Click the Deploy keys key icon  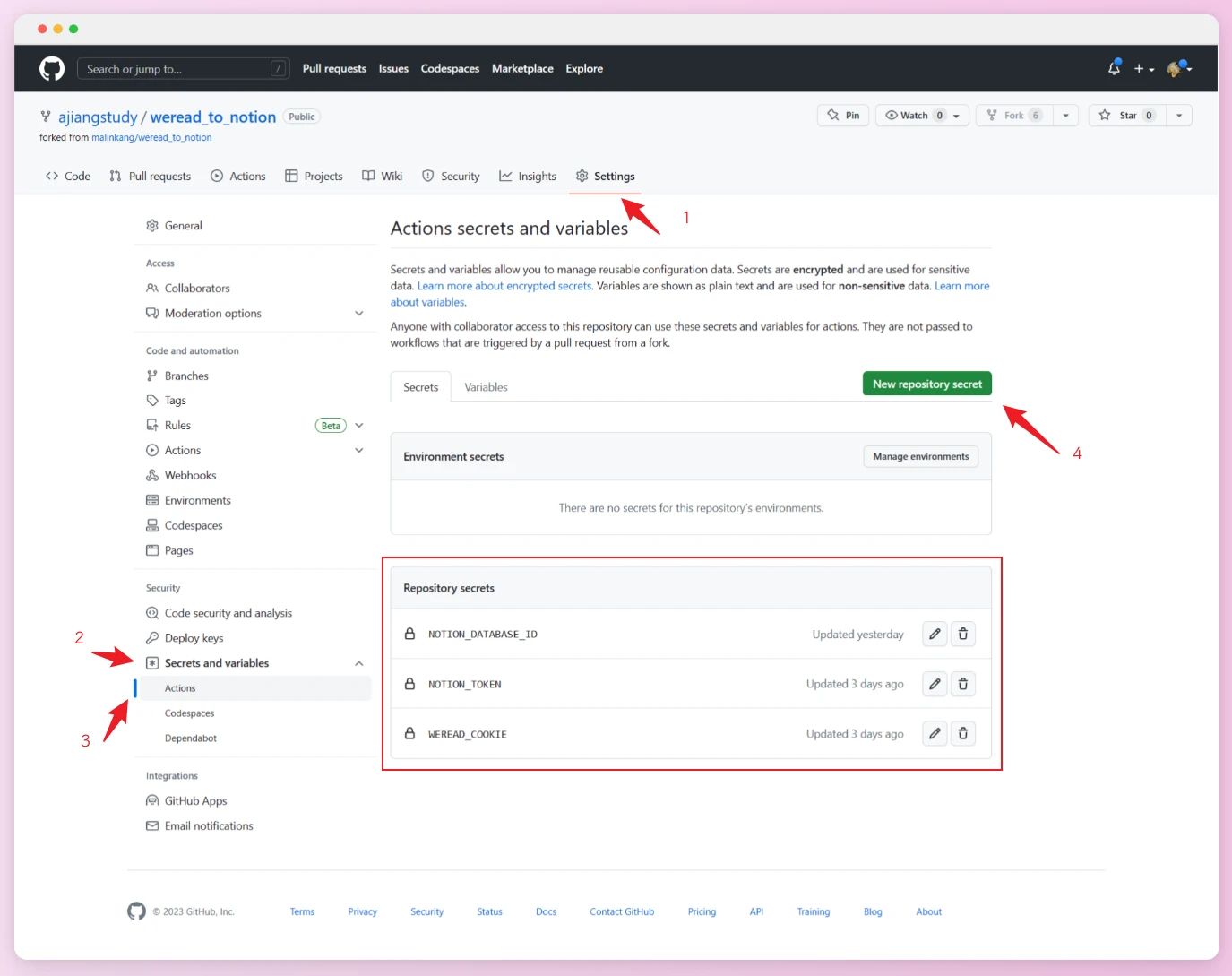152,638
